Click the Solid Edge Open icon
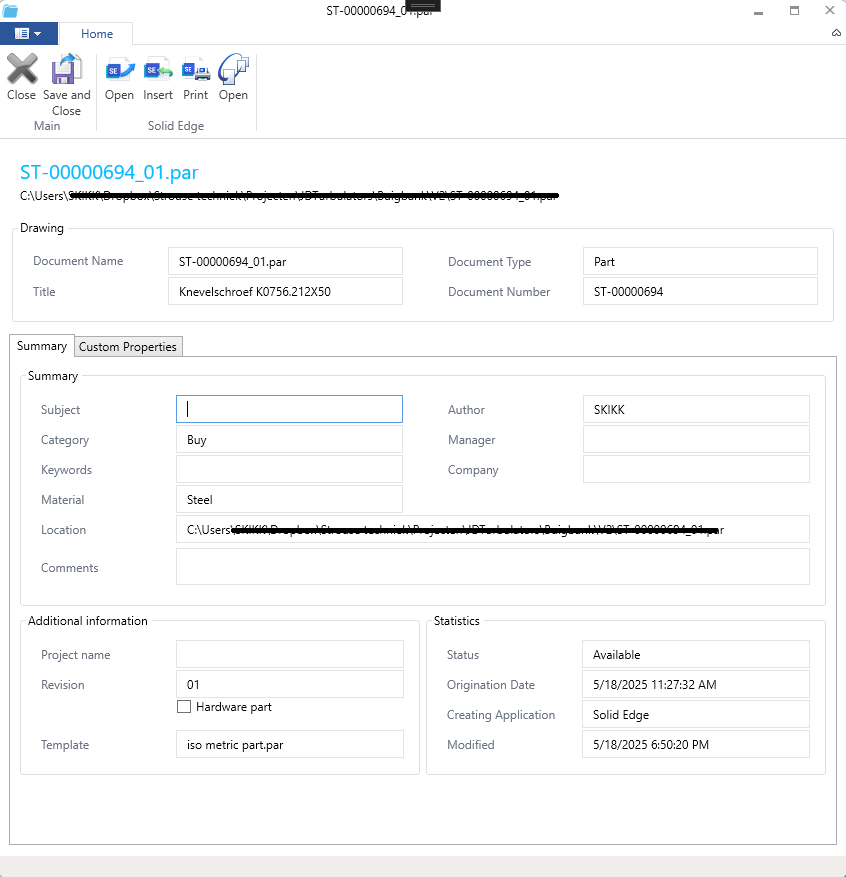Viewport: 846px width, 877px height. (x=119, y=72)
